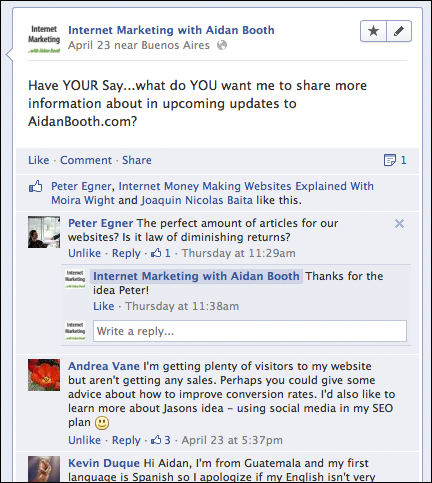This screenshot has height=483, width=432.
Task: Reply to Peter Egner's comment
Action: point(126,253)
